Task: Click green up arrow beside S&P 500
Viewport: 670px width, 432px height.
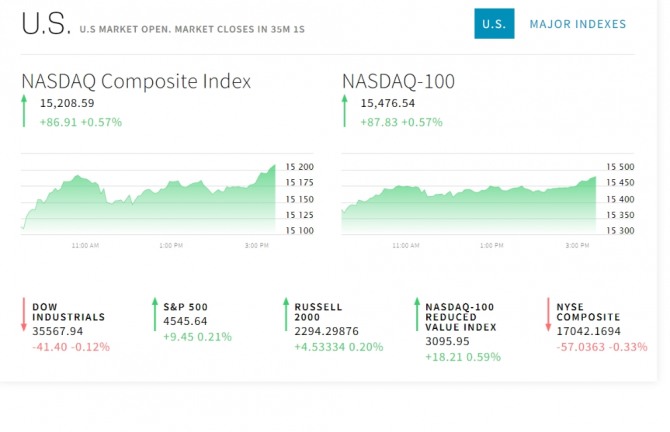Action: point(155,314)
